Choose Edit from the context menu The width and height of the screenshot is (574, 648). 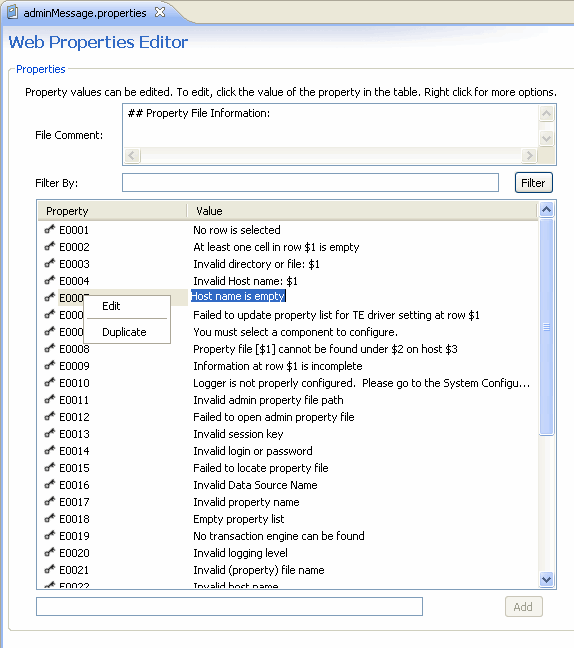111,306
